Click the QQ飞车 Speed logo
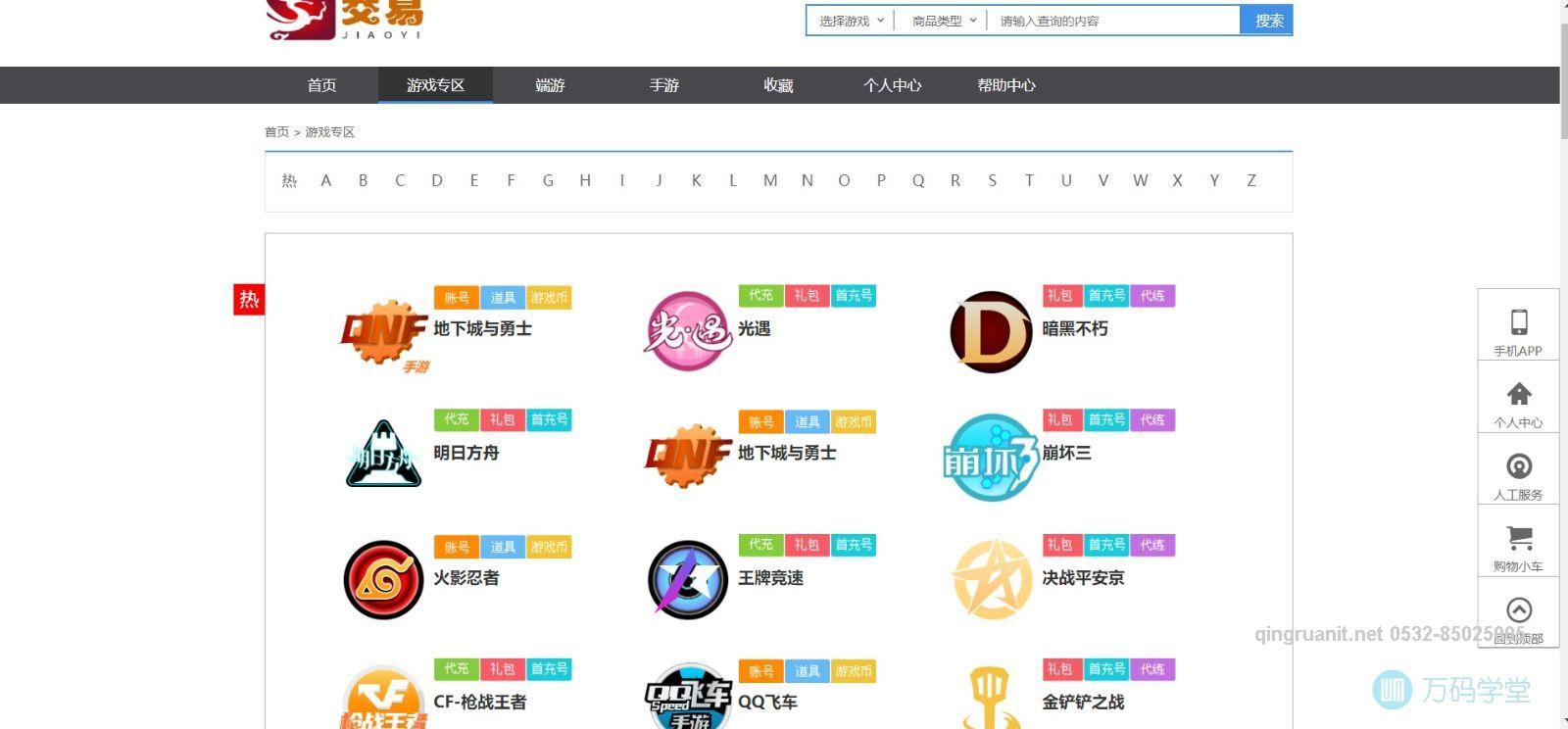 [689, 697]
